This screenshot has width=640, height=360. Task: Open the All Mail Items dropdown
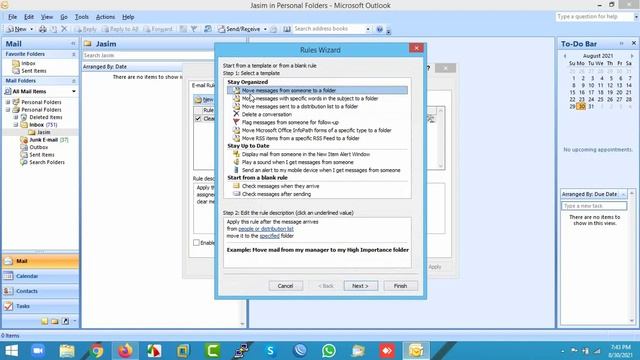click(73, 91)
